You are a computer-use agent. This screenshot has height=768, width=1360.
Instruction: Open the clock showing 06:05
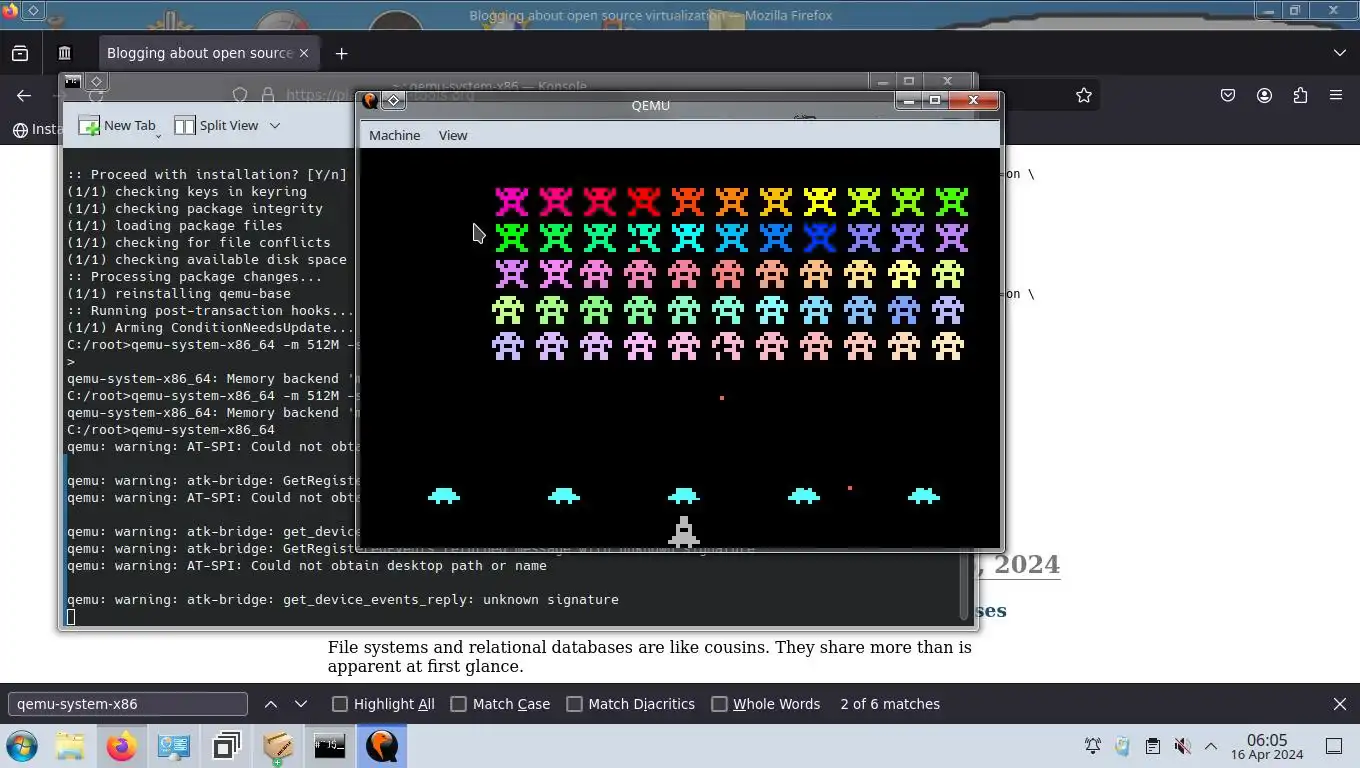1267,746
